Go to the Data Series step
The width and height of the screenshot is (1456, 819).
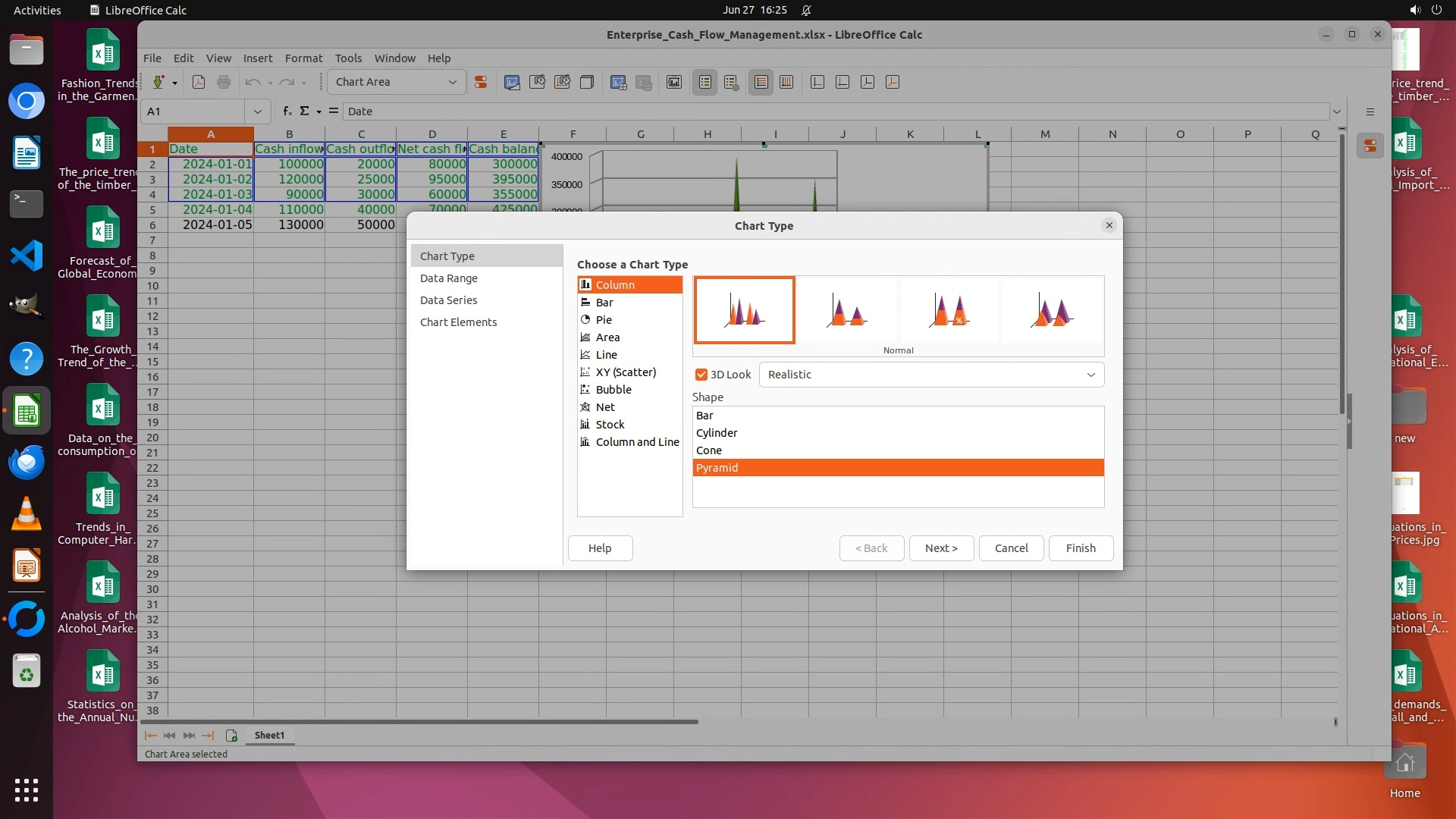(448, 300)
